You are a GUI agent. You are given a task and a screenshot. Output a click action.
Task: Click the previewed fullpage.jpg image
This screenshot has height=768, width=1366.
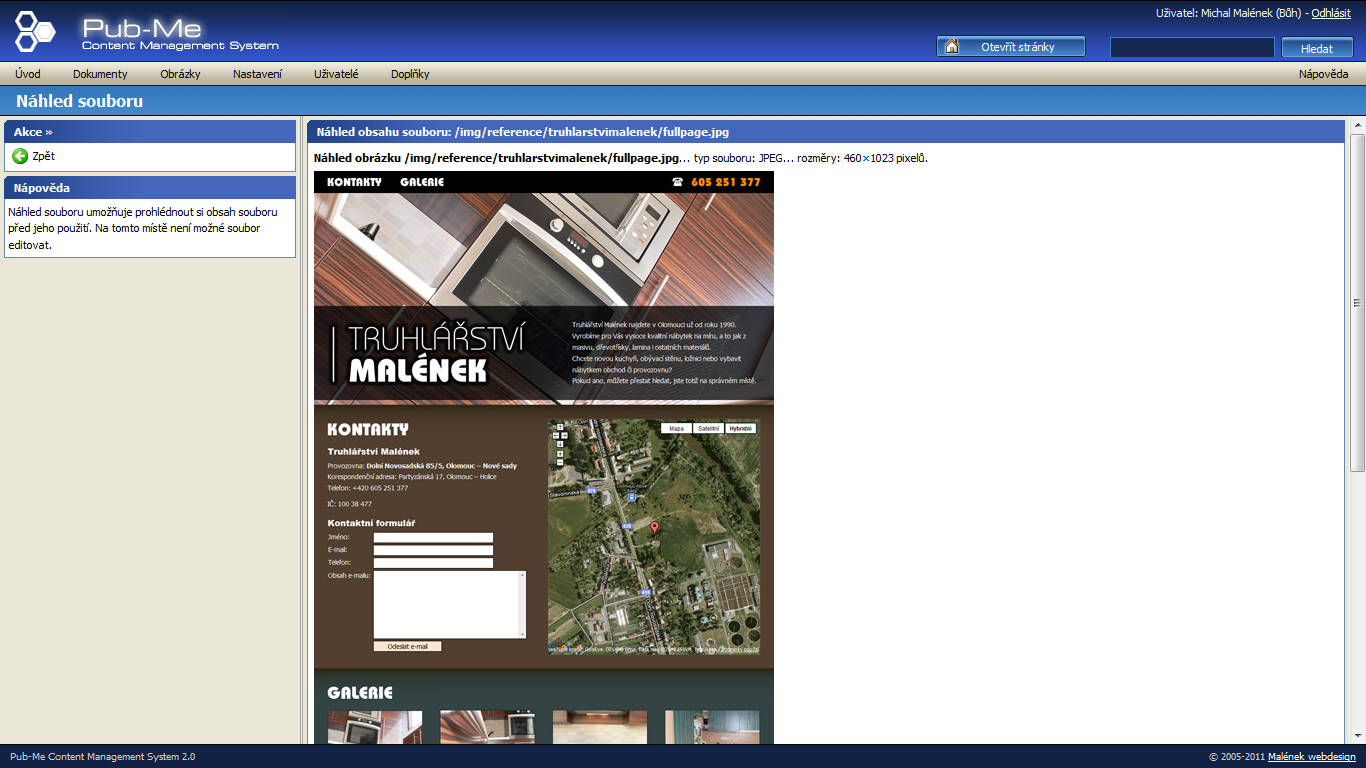pos(544,456)
